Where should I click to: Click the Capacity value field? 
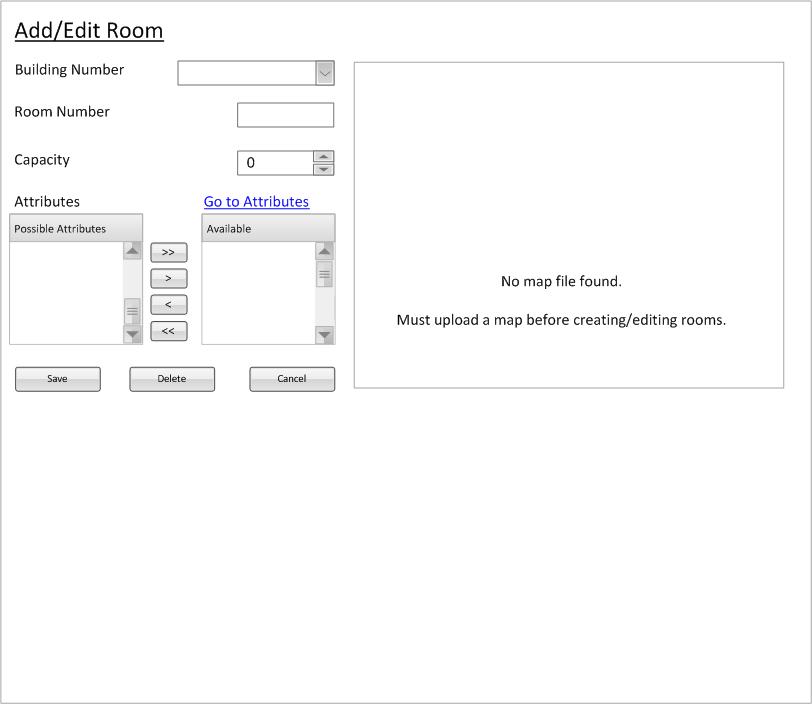(x=275, y=163)
